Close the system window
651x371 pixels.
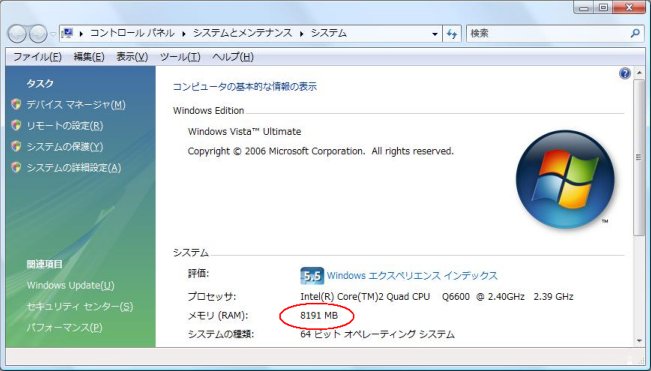pos(629,7)
